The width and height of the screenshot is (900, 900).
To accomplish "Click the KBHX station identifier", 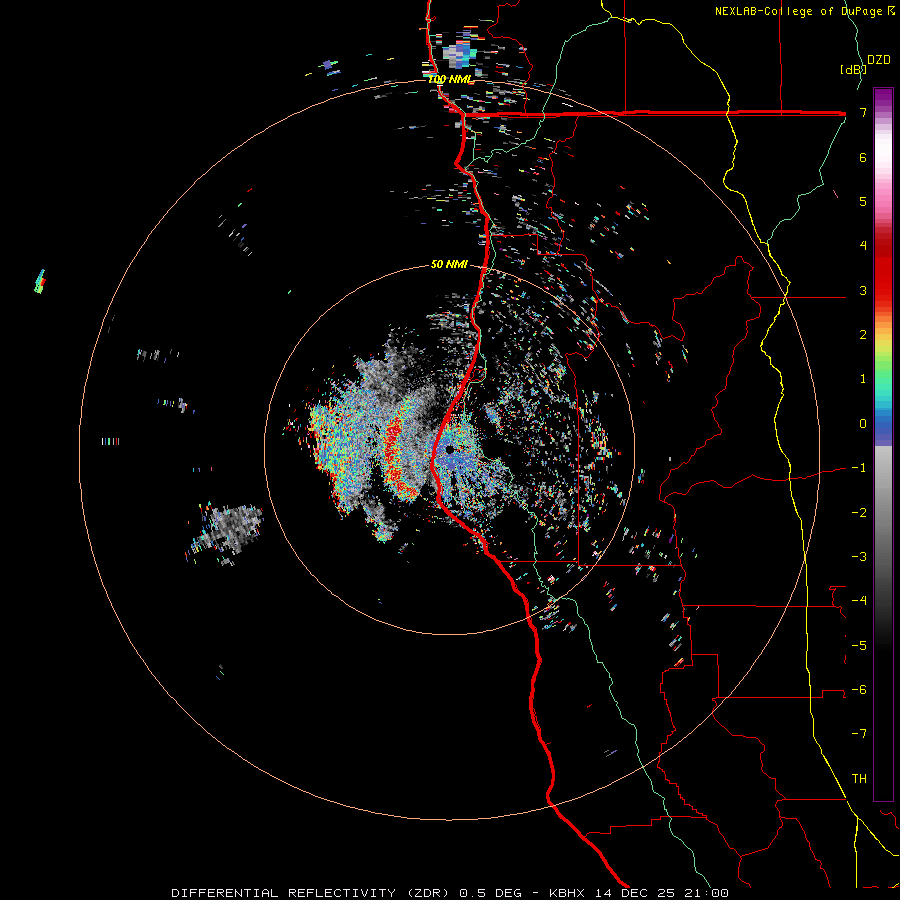I will [567, 893].
